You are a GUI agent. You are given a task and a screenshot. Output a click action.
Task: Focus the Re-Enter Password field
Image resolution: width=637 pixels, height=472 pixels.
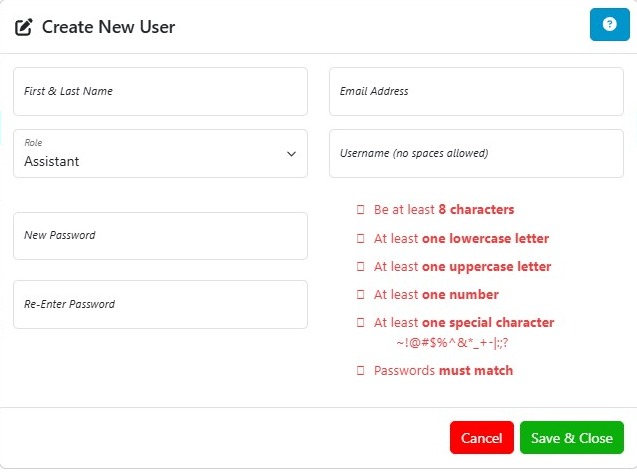[x=160, y=304]
